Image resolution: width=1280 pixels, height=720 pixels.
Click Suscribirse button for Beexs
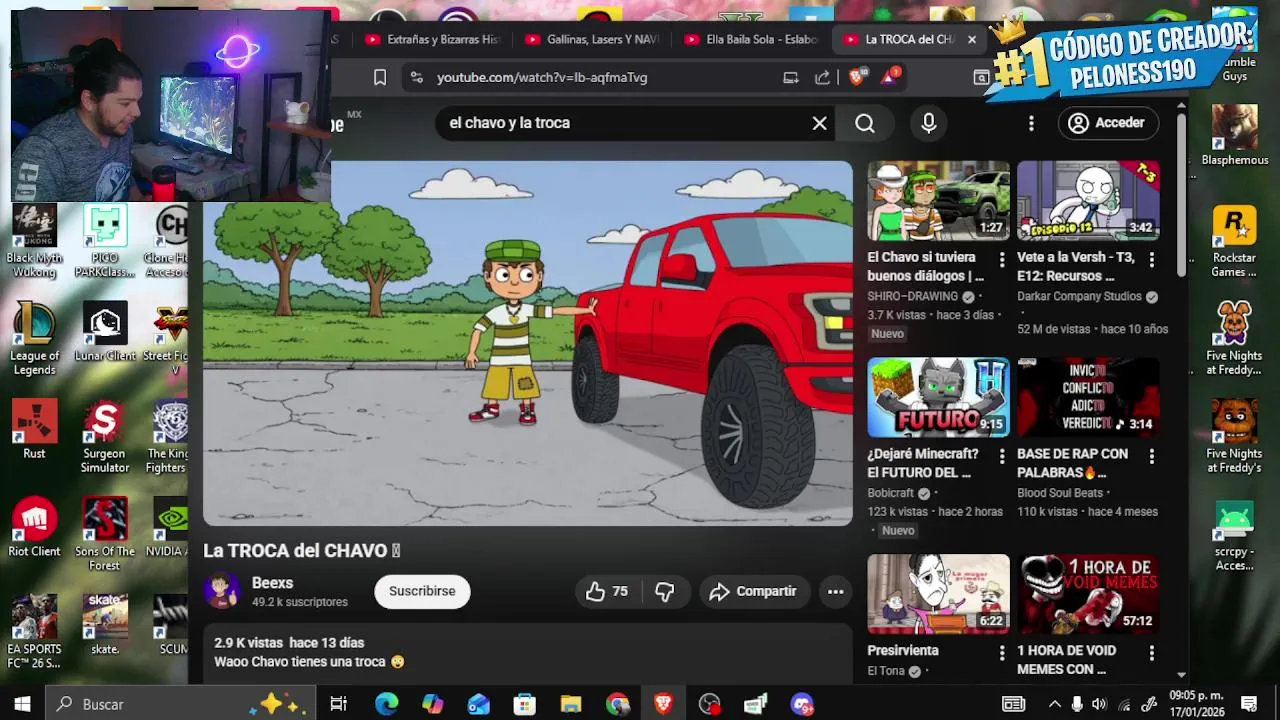point(422,591)
